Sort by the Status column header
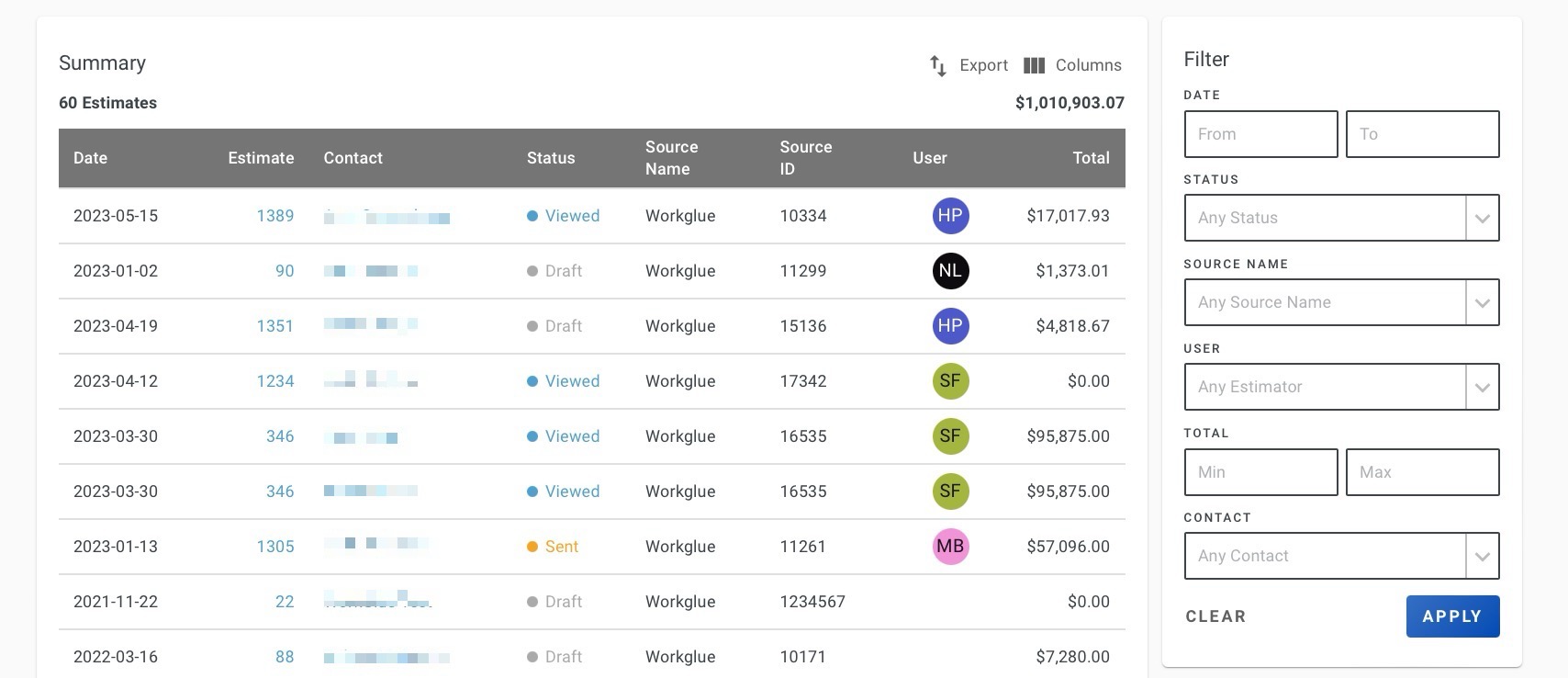1568x678 pixels. click(551, 158)
